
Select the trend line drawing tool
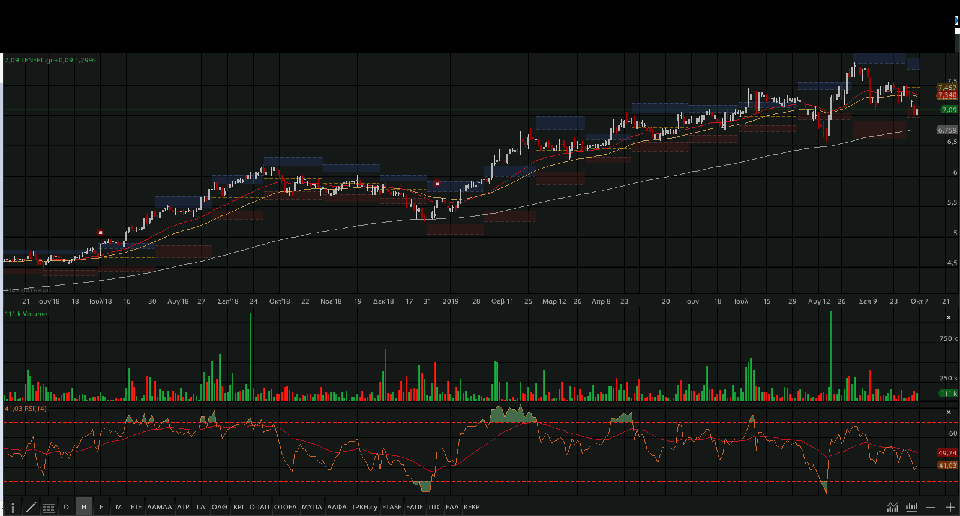pos(31,508)
